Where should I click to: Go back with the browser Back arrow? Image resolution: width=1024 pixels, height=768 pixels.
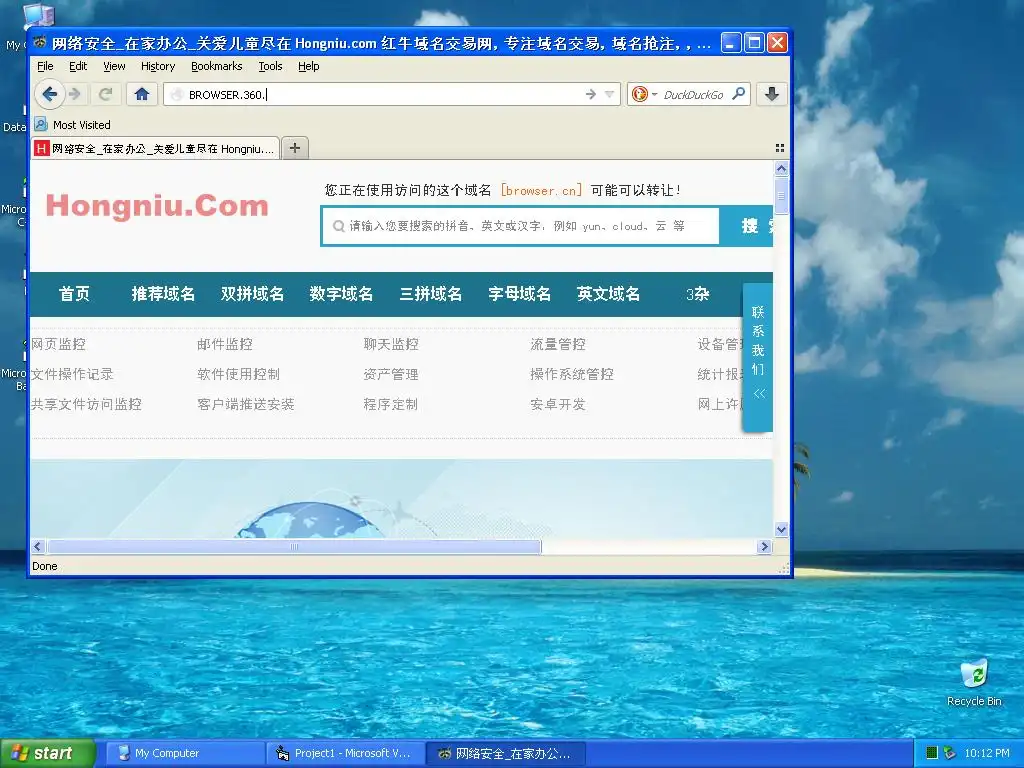coord(49,95)
